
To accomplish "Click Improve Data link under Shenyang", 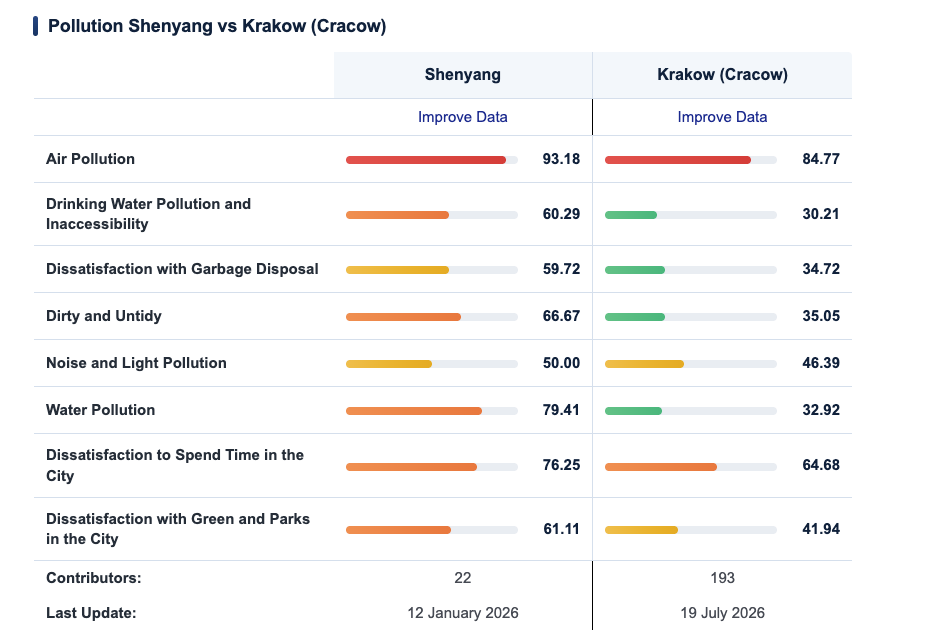I will pyautogui.click(x=463, y=117).
